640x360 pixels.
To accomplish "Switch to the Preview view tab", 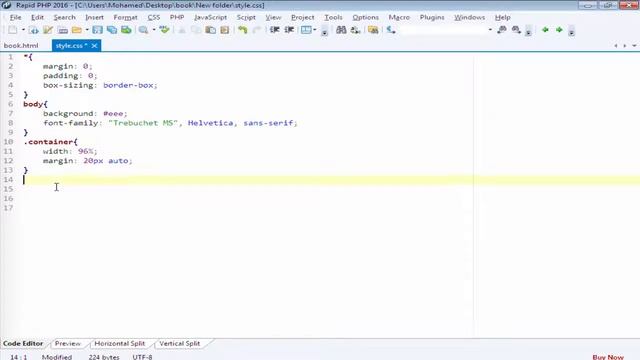I will click(68, 344).
